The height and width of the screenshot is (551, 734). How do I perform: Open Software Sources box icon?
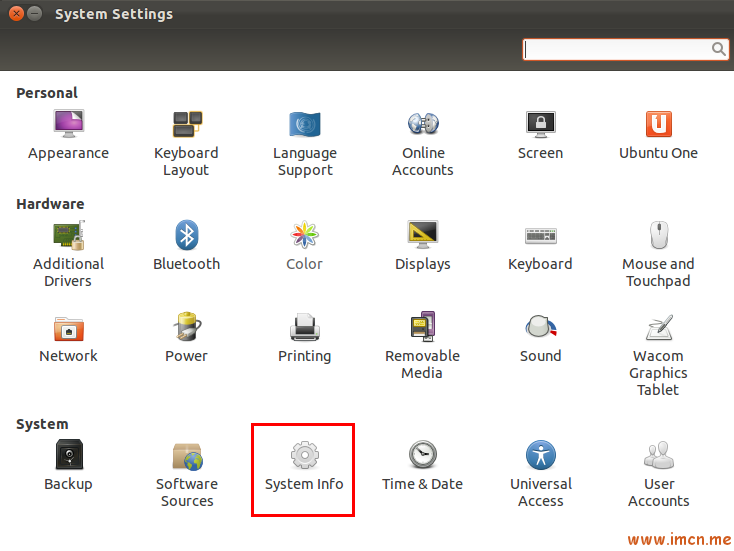(187, 456)
